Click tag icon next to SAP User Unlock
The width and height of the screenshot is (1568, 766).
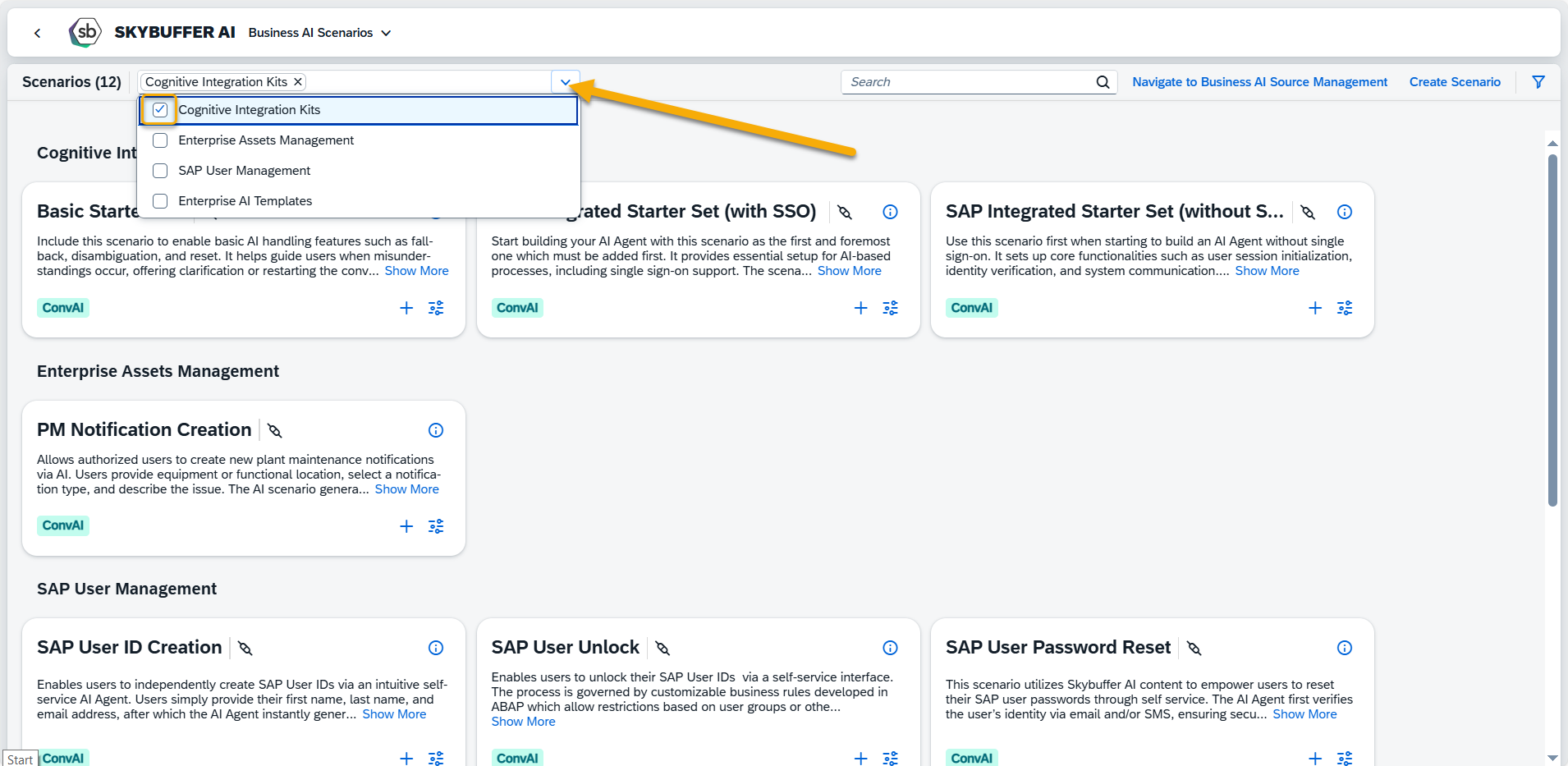(x=663, y=649)
